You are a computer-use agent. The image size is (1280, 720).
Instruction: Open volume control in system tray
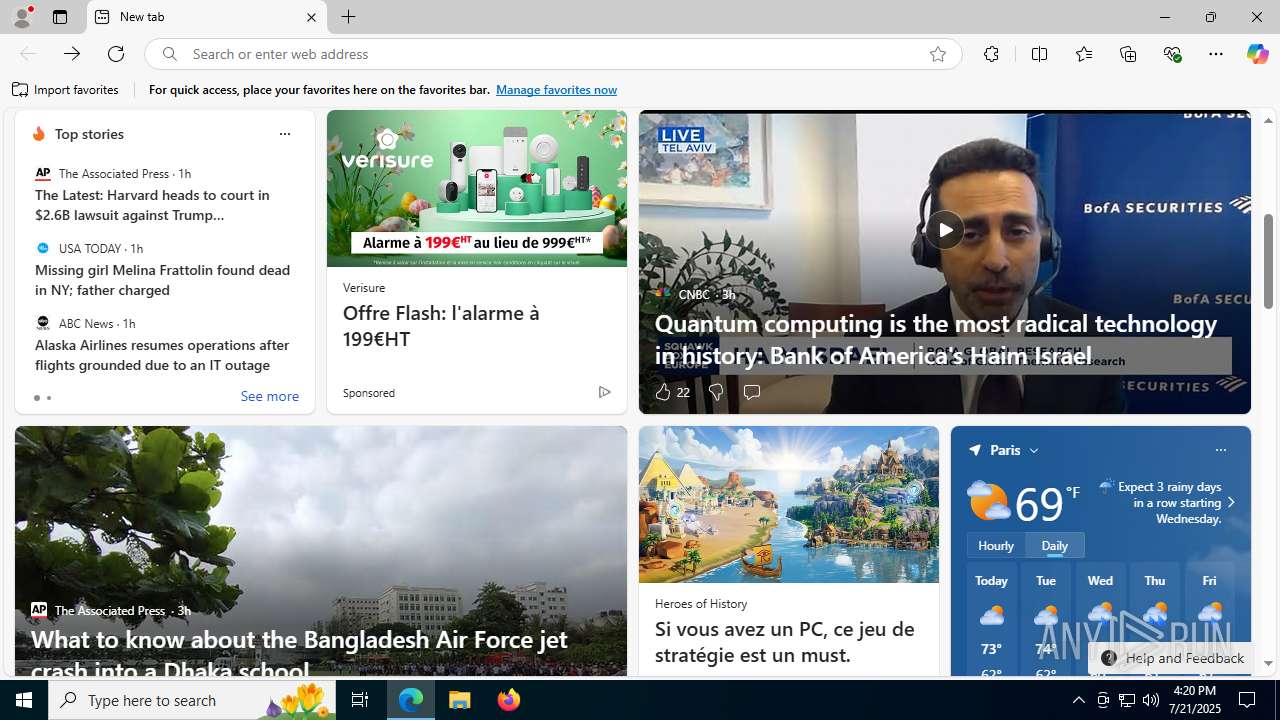1151,700
